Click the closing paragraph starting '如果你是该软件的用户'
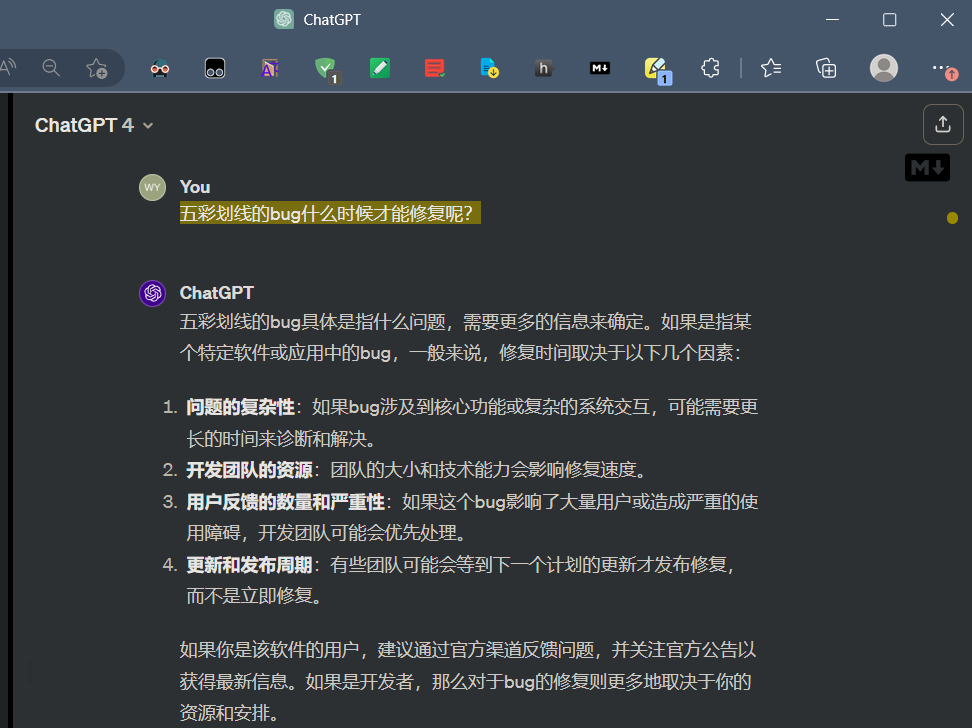The width and height of the screenshot is (972, 728). (468, 681)
